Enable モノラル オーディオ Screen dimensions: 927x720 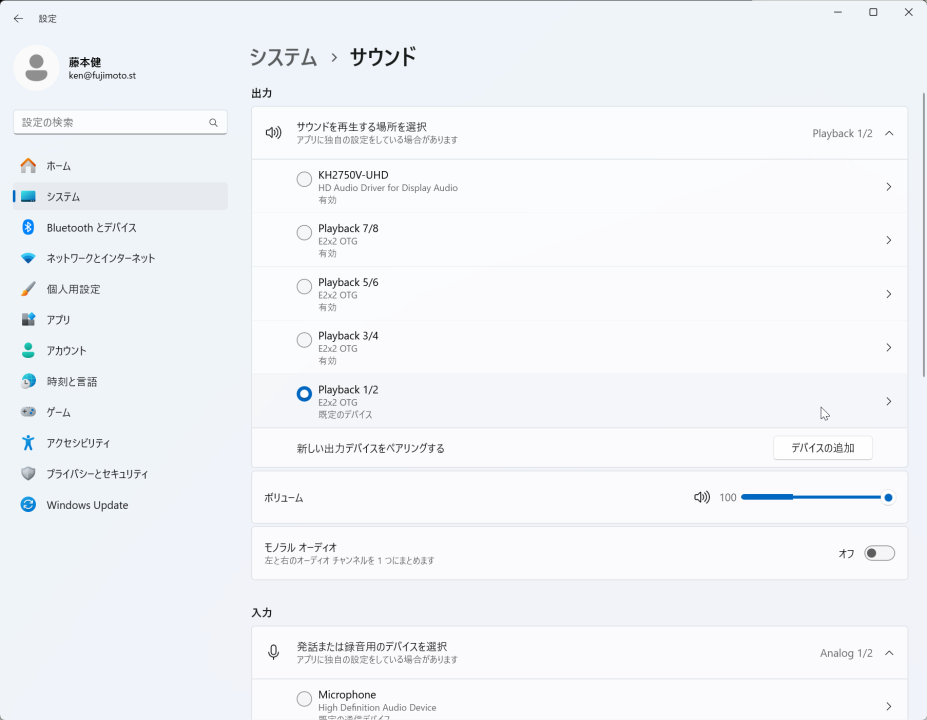pyautogui.click(x=879, y=552)
